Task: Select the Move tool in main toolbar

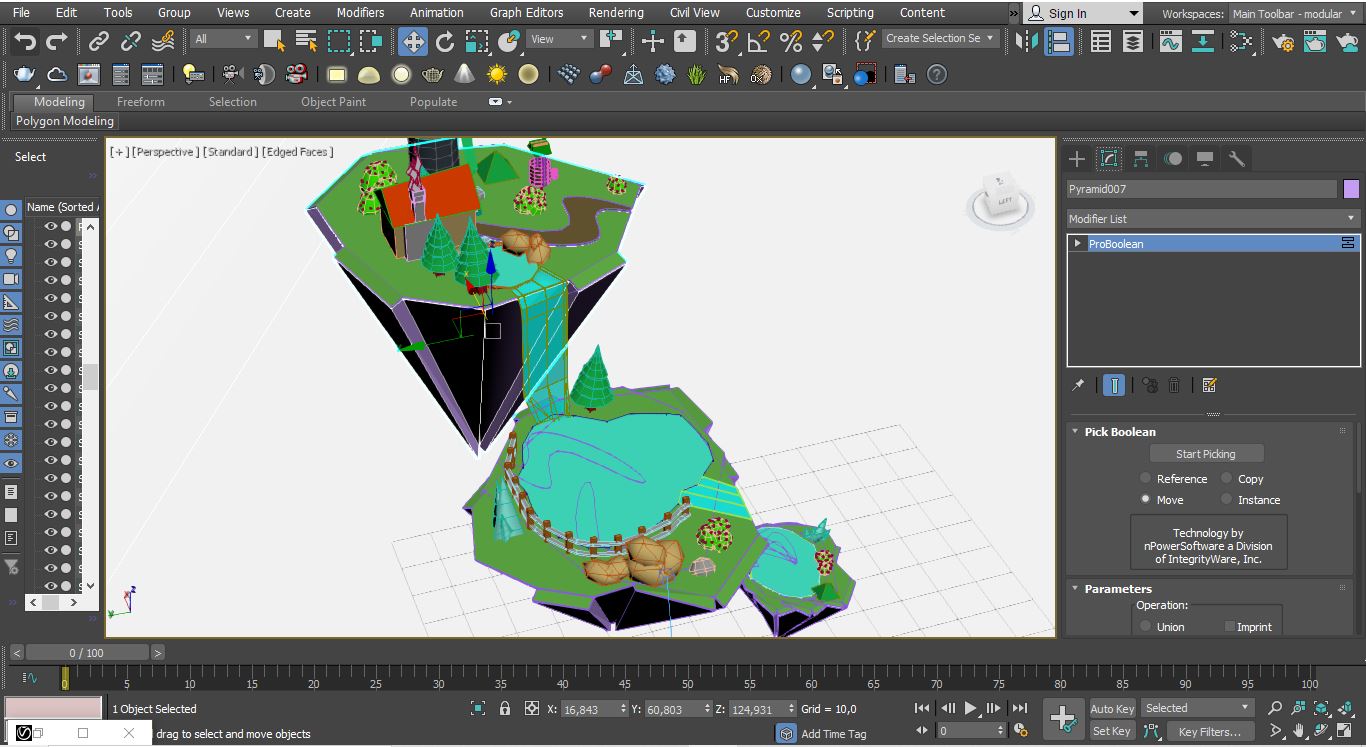Action: [x=413, y=41]
